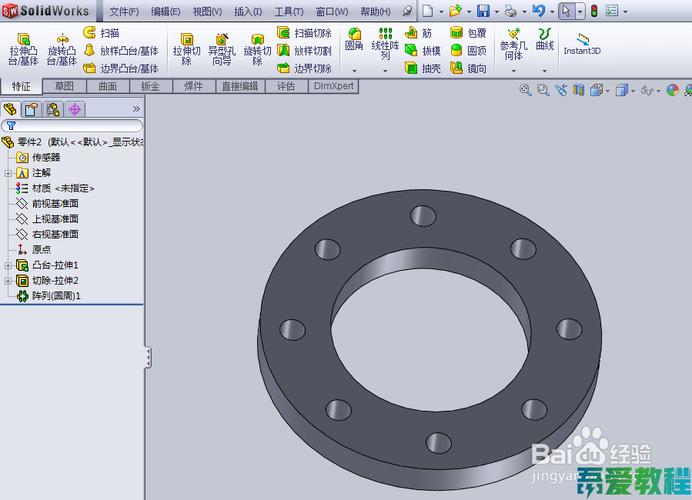This screenshot has width=692, height=500.
Task: Open 参考几何体 reference geometry
Action: click(x=514, y=44)
